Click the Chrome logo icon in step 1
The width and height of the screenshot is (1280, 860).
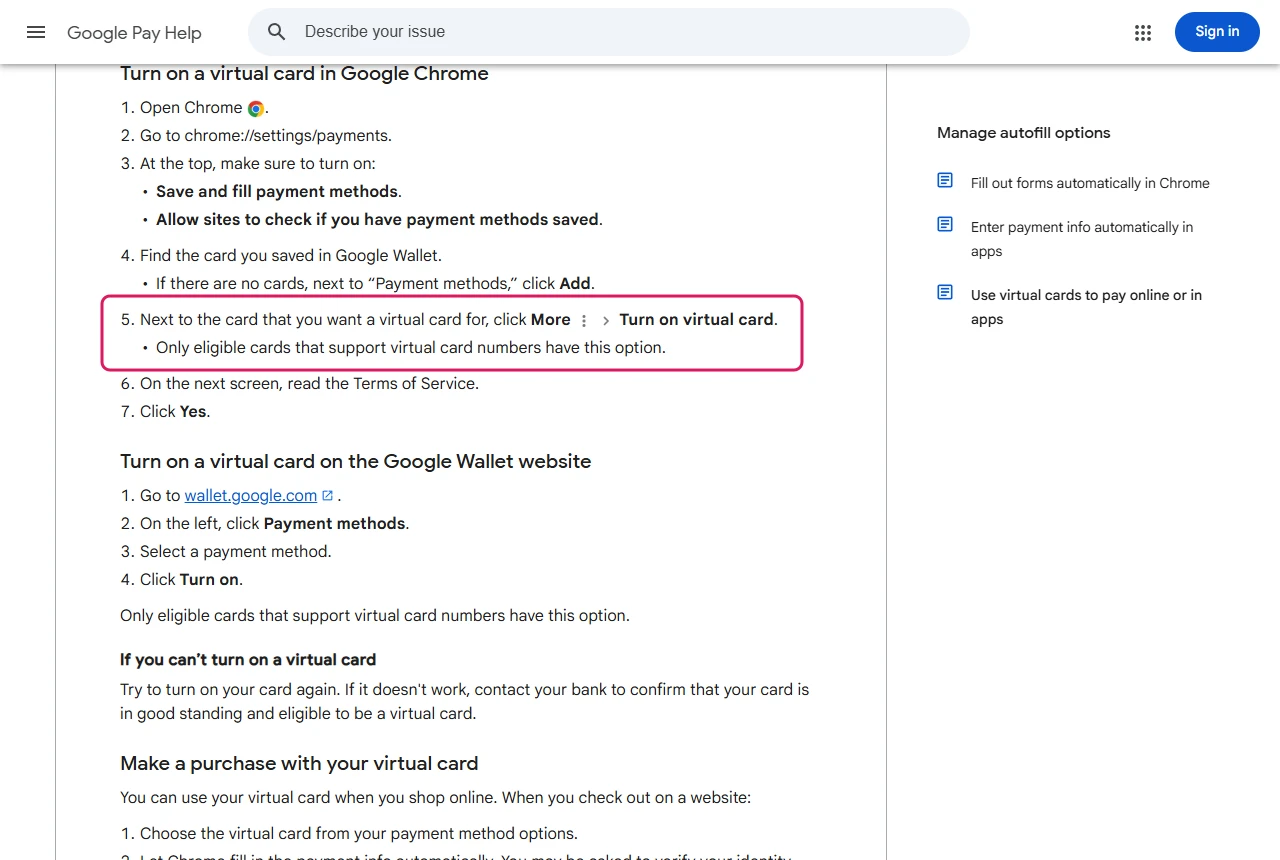[256, 108]
